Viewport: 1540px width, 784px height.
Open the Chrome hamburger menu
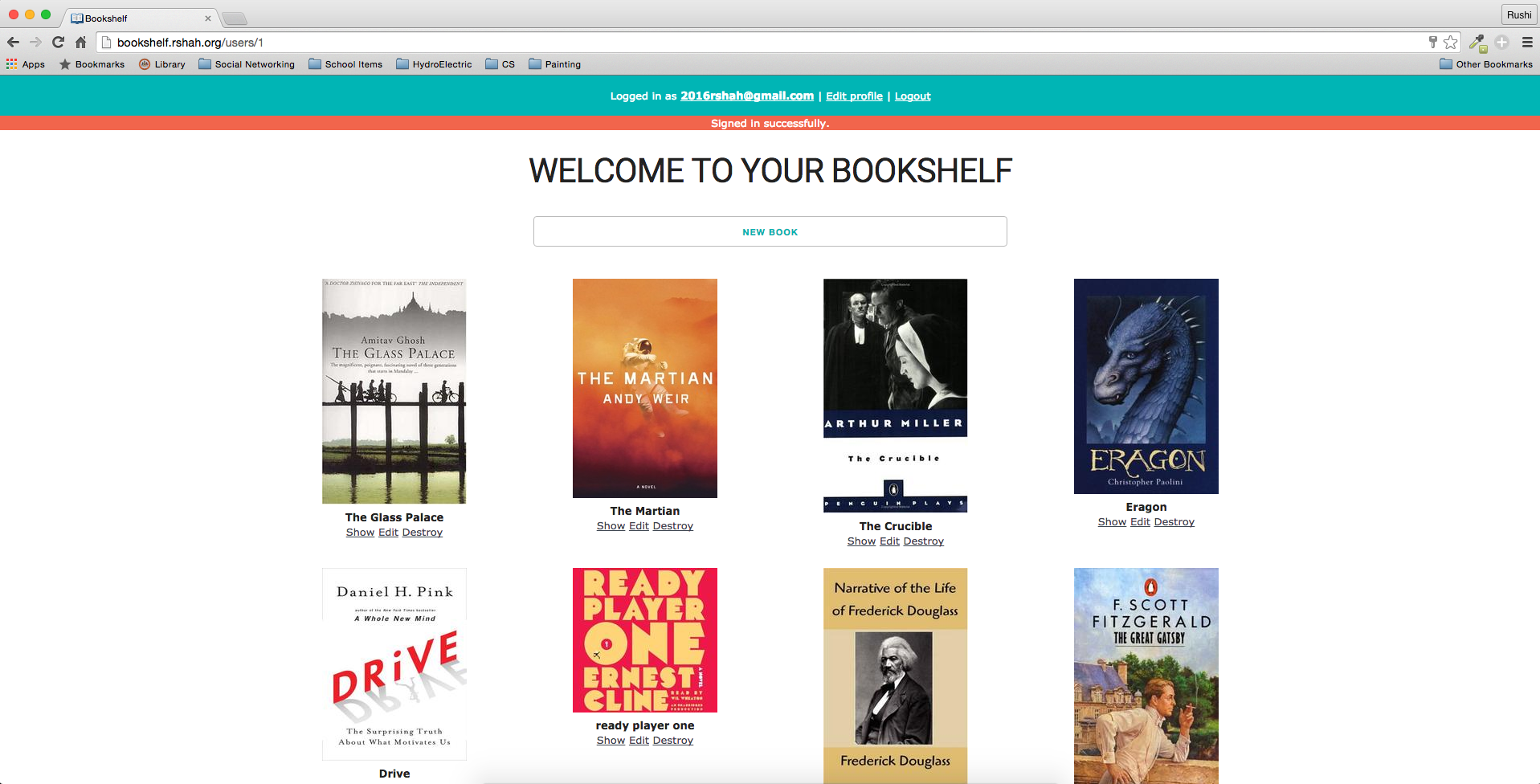coord(1527,43)
